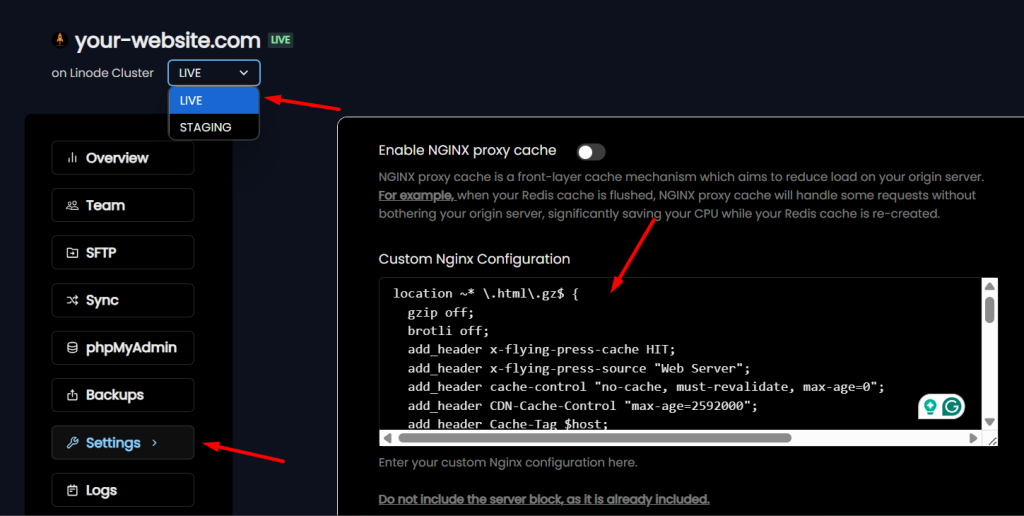The height and width of the screenshot is (516, 1024).
Task: Click the vertical scrollbar up arrow
Action: 989,286
